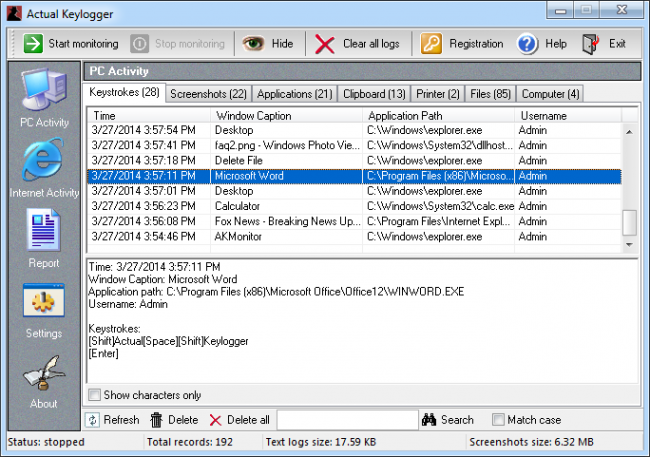Click the Status: stopped status bar entry
The height and width of the screenshot is (457, 650).
[46, 442]
